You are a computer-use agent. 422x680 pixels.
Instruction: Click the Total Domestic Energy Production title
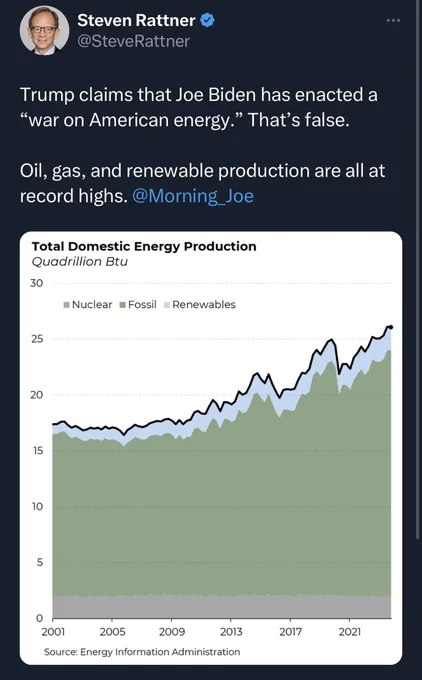pyautogui.click(x=144, y=246)
